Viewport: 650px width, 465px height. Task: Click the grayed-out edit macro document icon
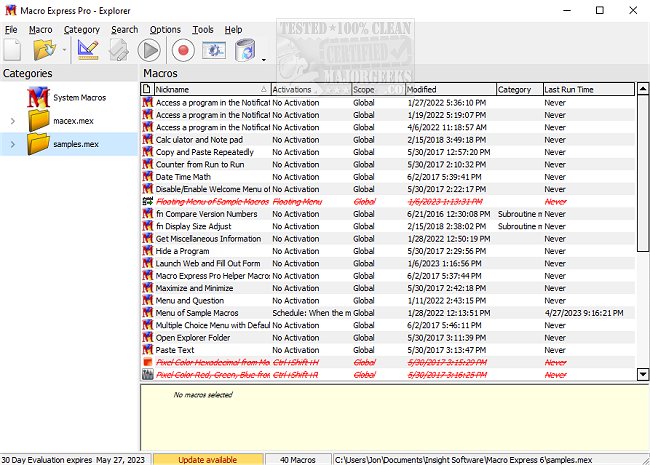(x=119, y=50)
